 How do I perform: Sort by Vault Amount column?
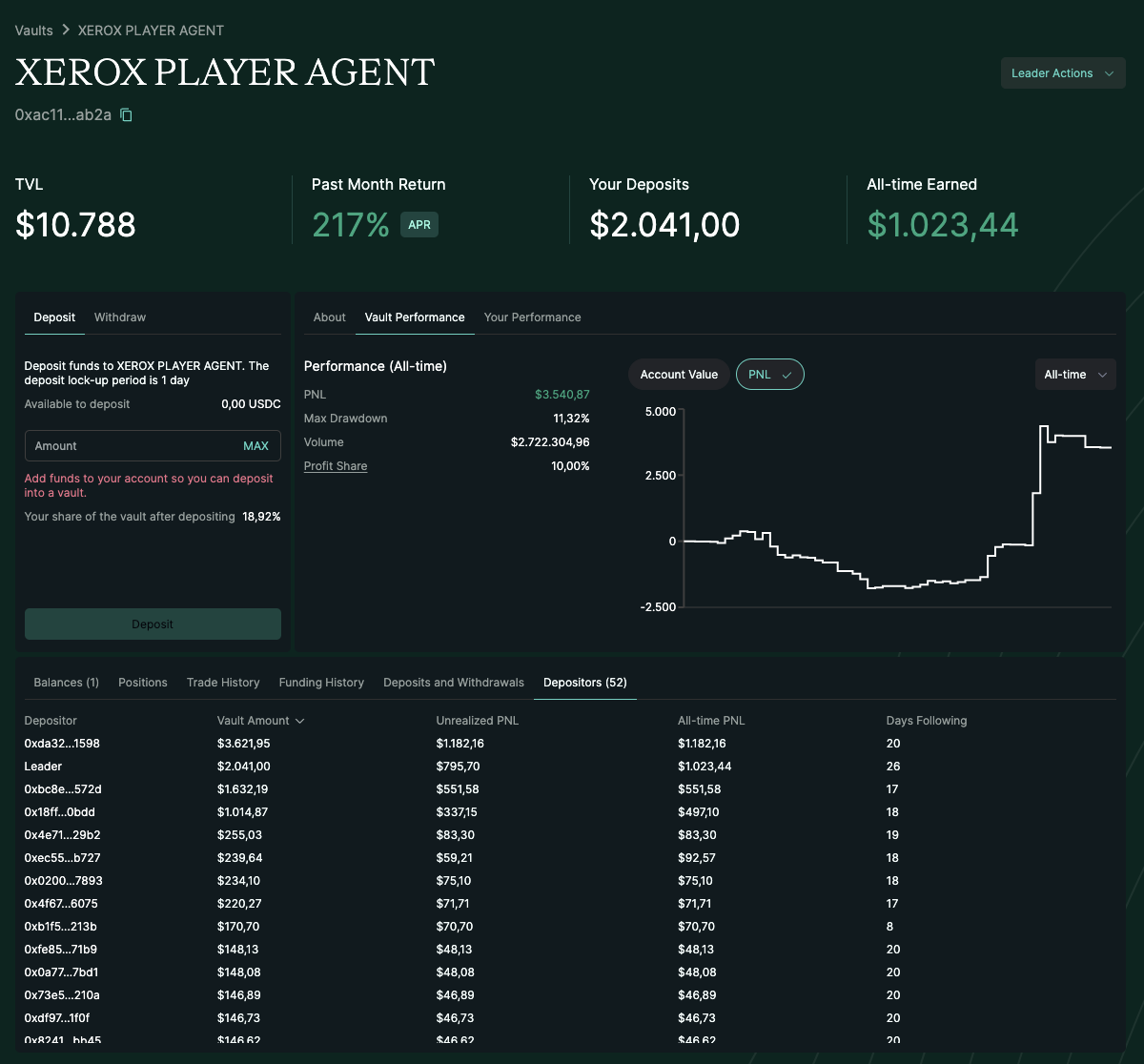point(260,721)
